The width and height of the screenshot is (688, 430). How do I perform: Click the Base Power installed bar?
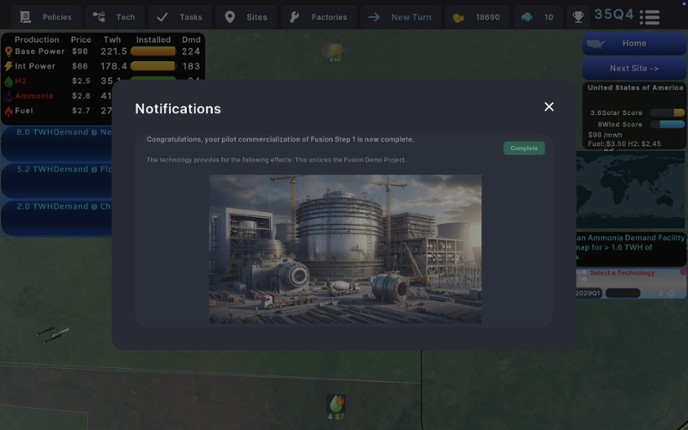153,51
